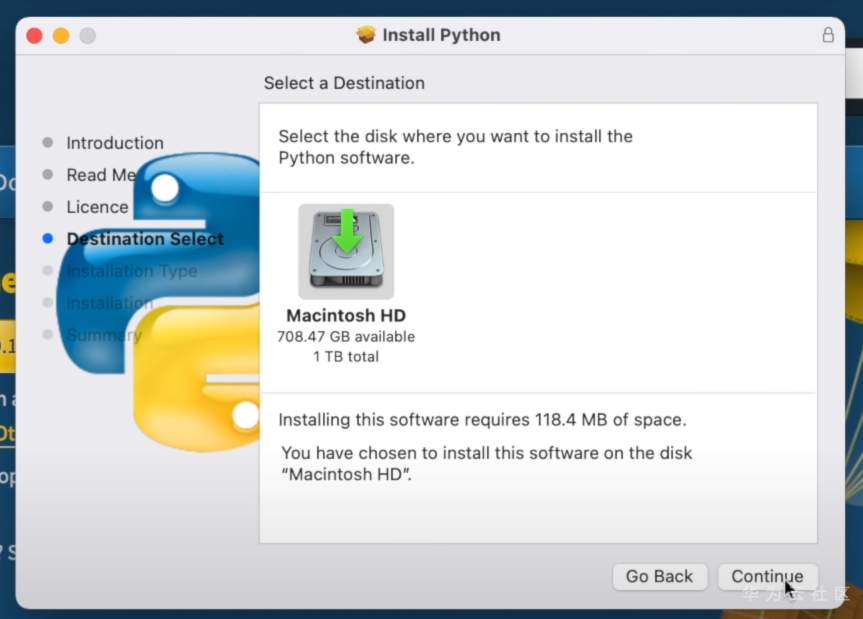863x619 pixels.
Task: Click the Macintosh HD disk label
Action: pos(346,316)
